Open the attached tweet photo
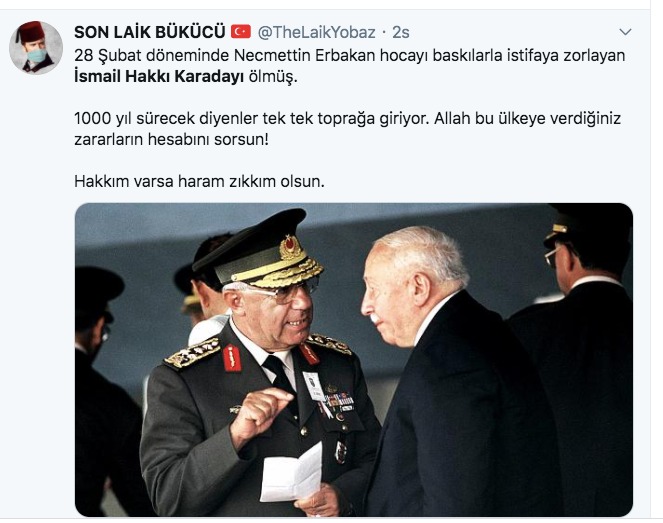Image resolution: width=663 pixels, height=523 pixels. coord(353,360)
